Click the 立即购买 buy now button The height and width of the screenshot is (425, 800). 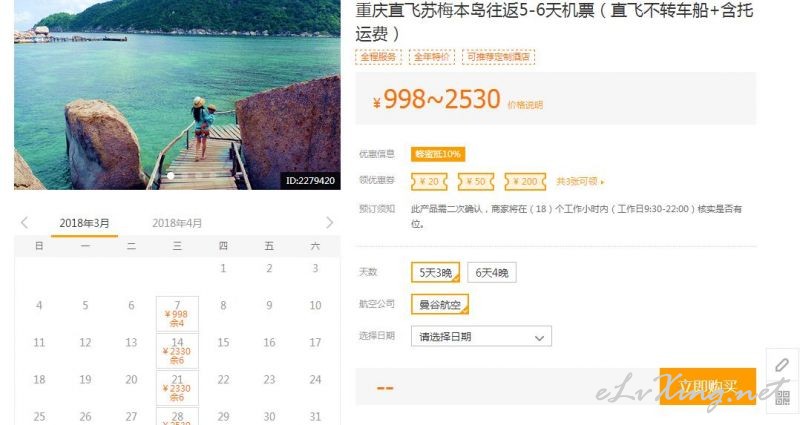point(707,387)
